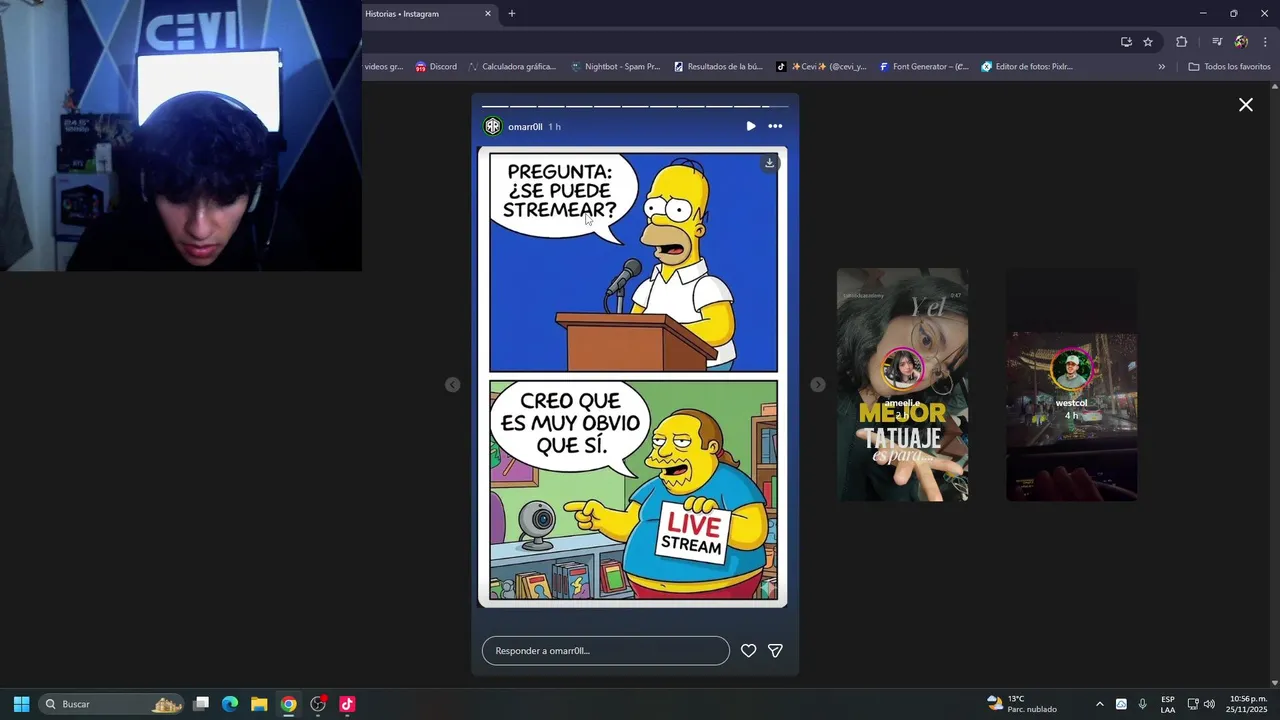Screen dimensions: 1280x720
Task: Open the Font Generator bookmark
Action: click(924, 67)
